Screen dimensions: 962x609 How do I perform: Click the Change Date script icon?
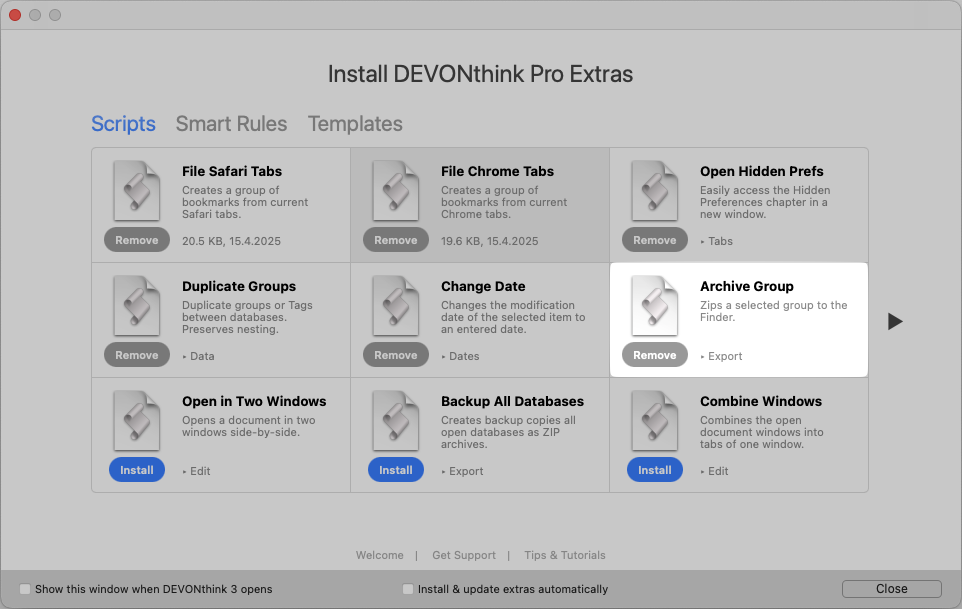tap(395, 306)
